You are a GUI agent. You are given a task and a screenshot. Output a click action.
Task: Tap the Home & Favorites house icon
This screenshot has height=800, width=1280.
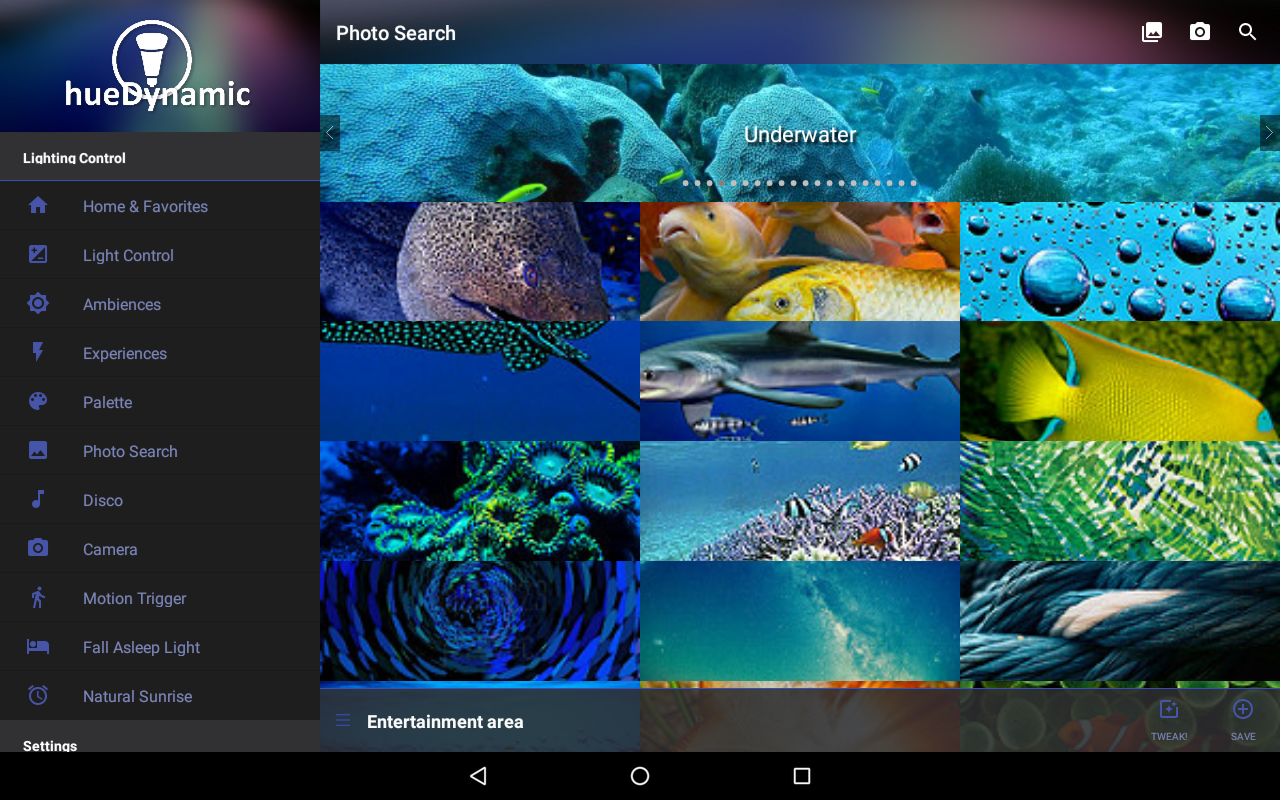coord(38,205)
